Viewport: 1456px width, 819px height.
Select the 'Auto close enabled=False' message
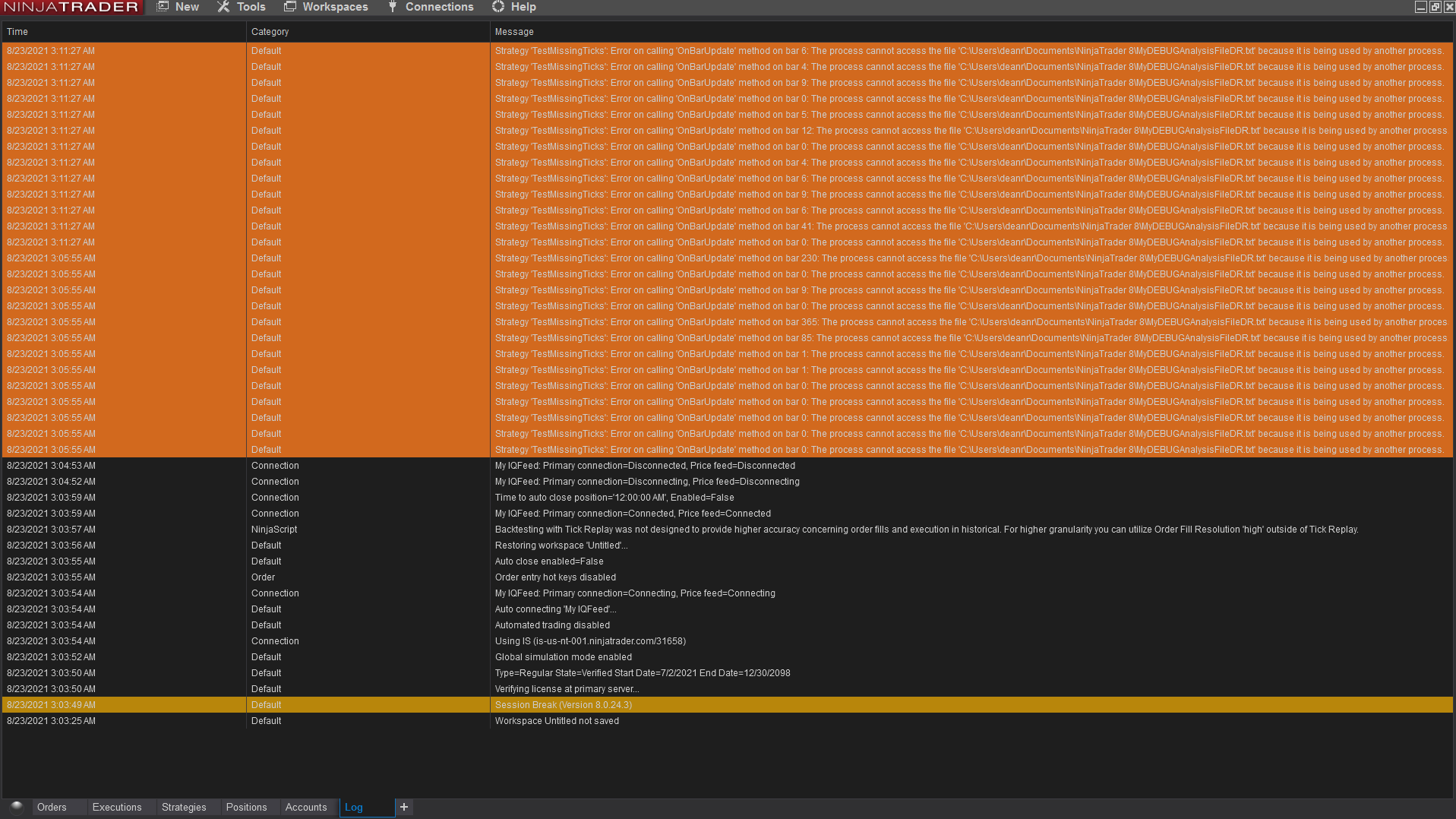(549, 561)
